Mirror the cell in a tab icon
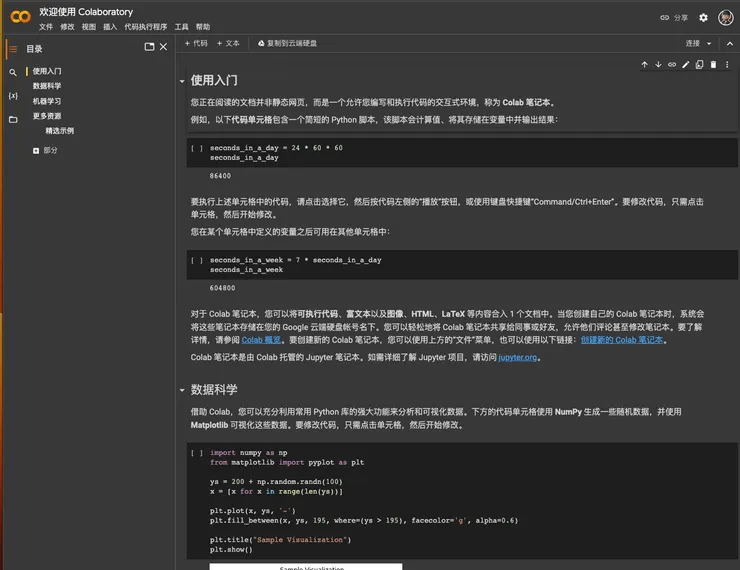 click(x=699, y=65)
